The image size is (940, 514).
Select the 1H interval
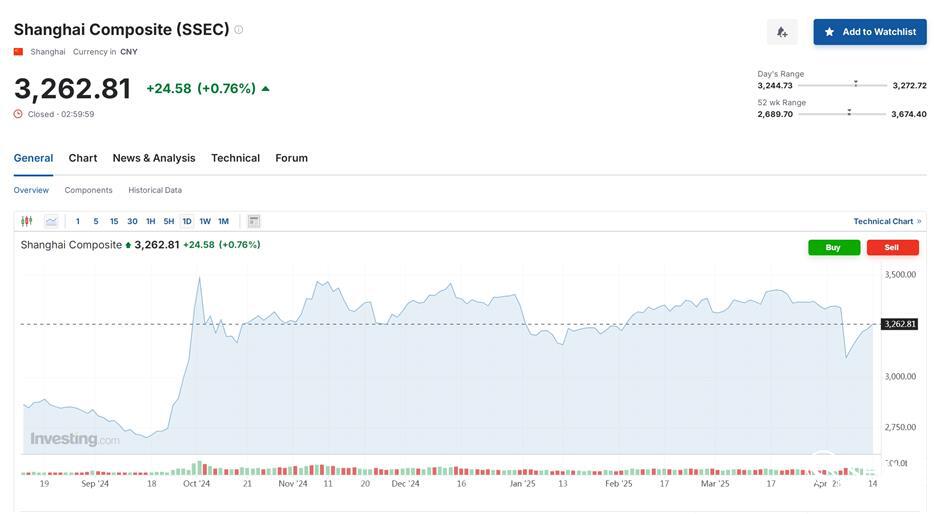tap(150, 221)
